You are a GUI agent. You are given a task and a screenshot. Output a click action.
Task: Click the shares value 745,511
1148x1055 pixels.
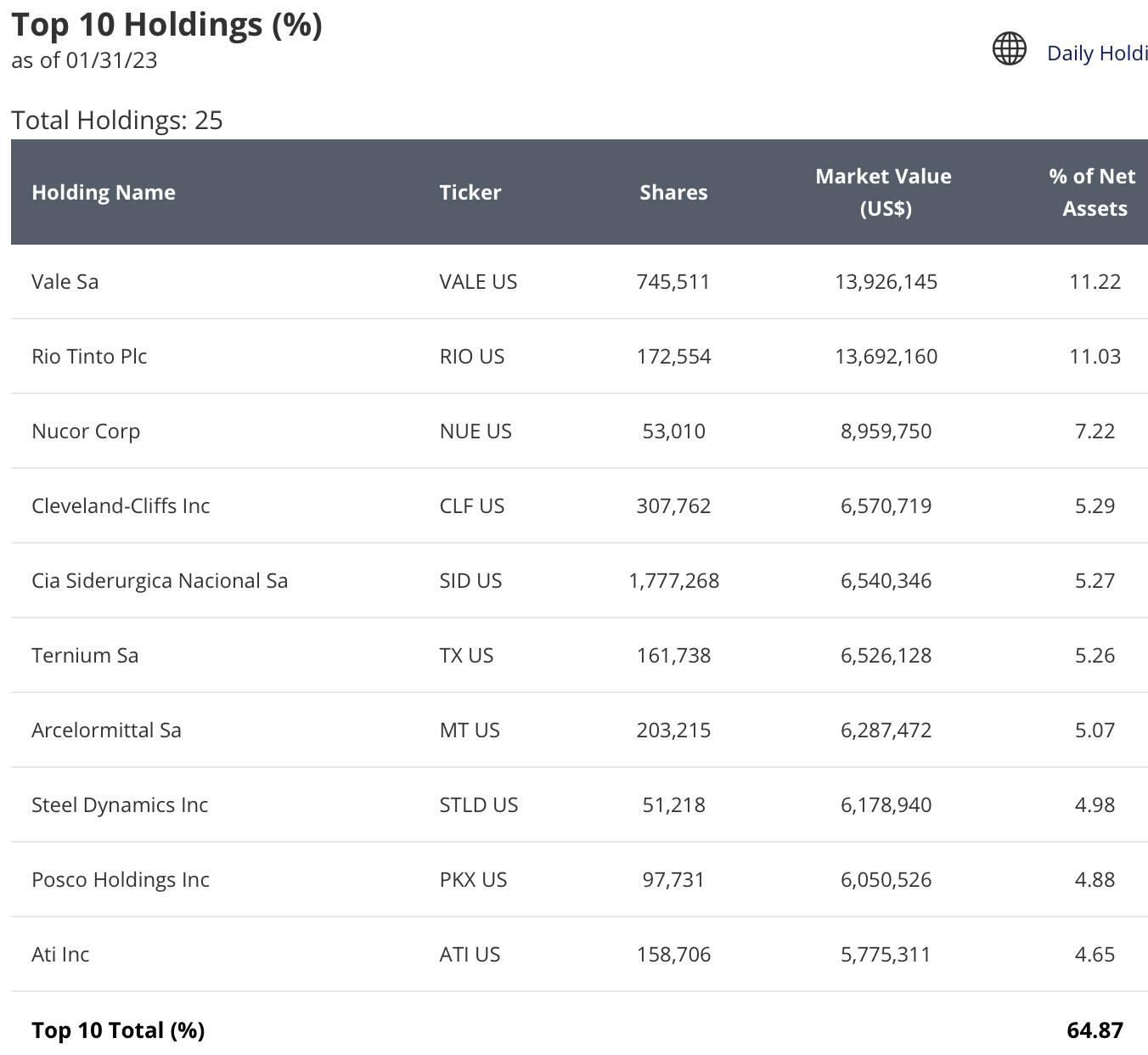tap(673, 281)
